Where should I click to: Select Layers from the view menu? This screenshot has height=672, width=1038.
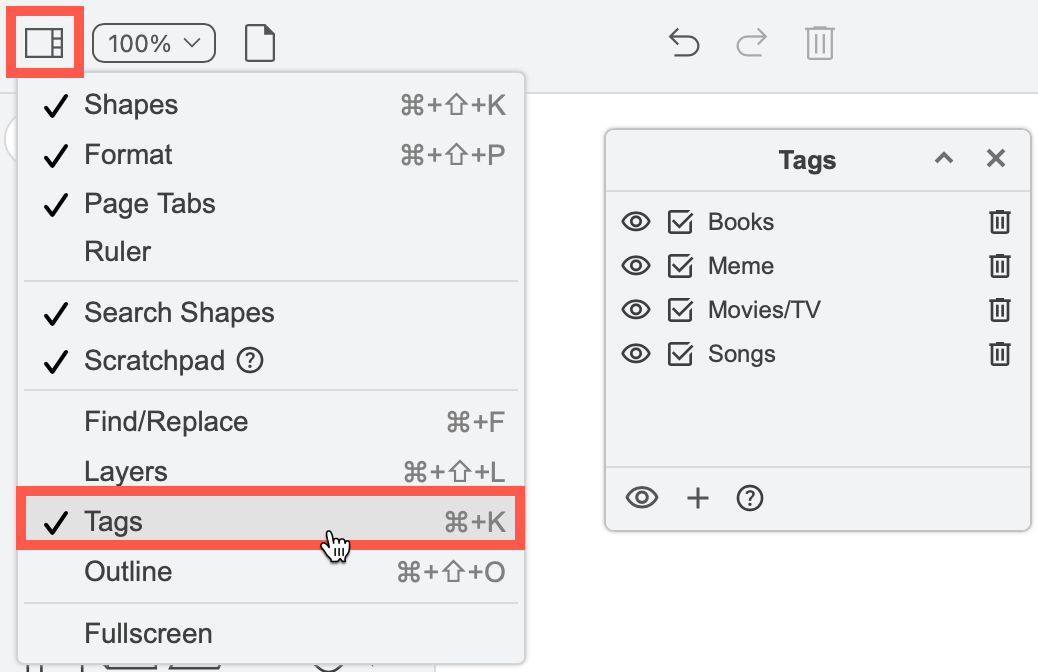click(x=125, y=471)
